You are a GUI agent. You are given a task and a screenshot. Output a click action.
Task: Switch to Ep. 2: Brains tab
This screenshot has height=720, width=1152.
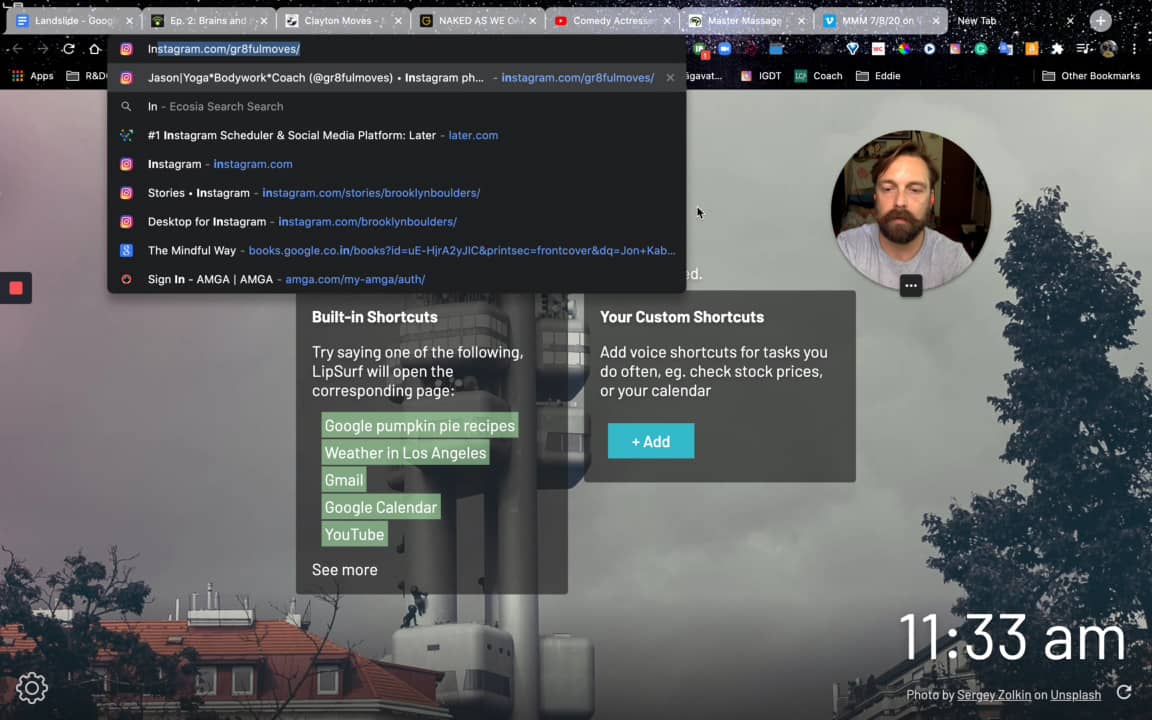pos(208,21)
